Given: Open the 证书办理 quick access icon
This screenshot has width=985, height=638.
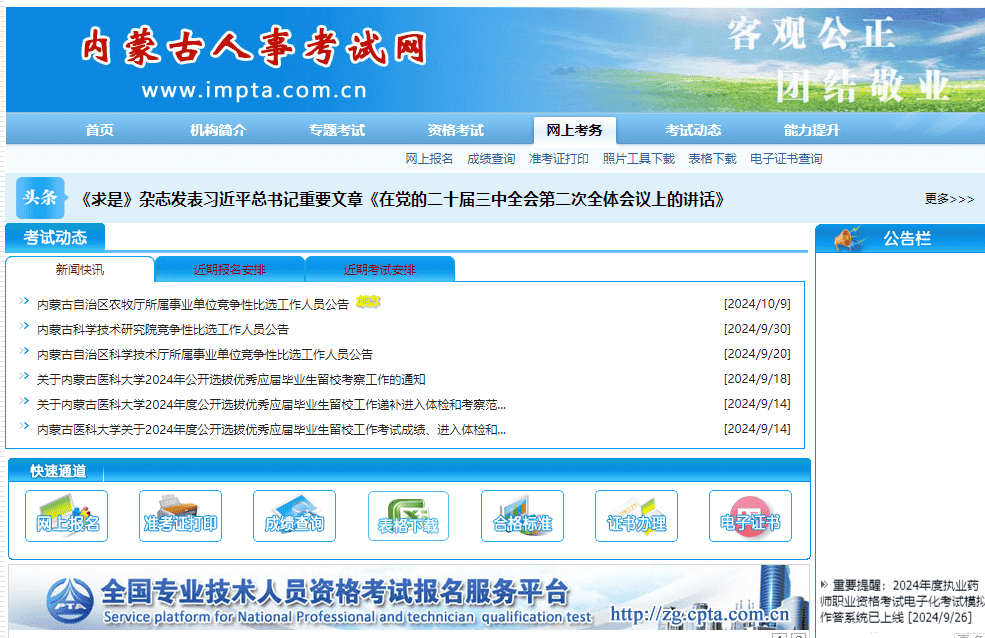Looking at the screenshot, I should (636, 516).
